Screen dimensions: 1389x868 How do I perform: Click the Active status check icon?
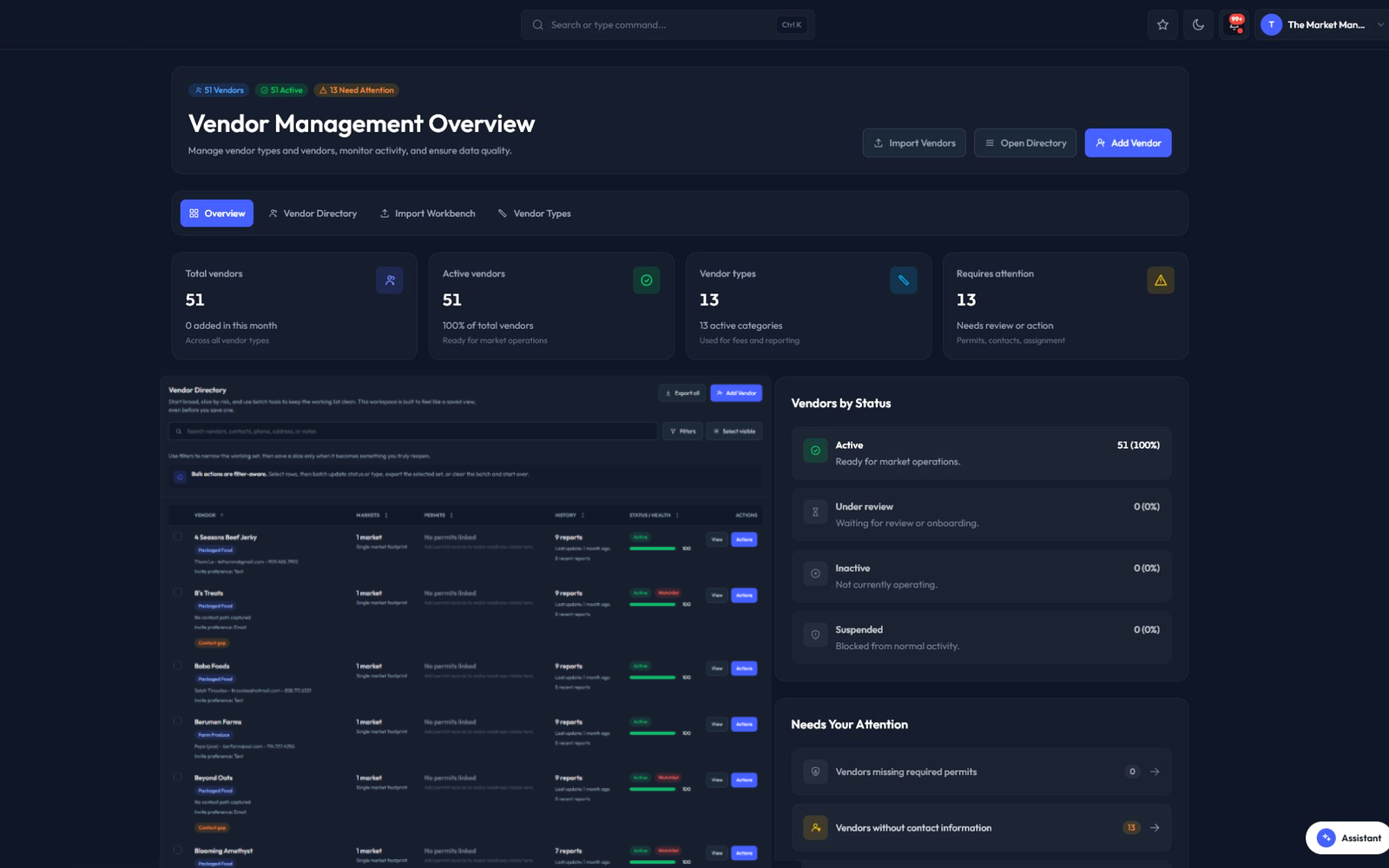click(815, 450)
